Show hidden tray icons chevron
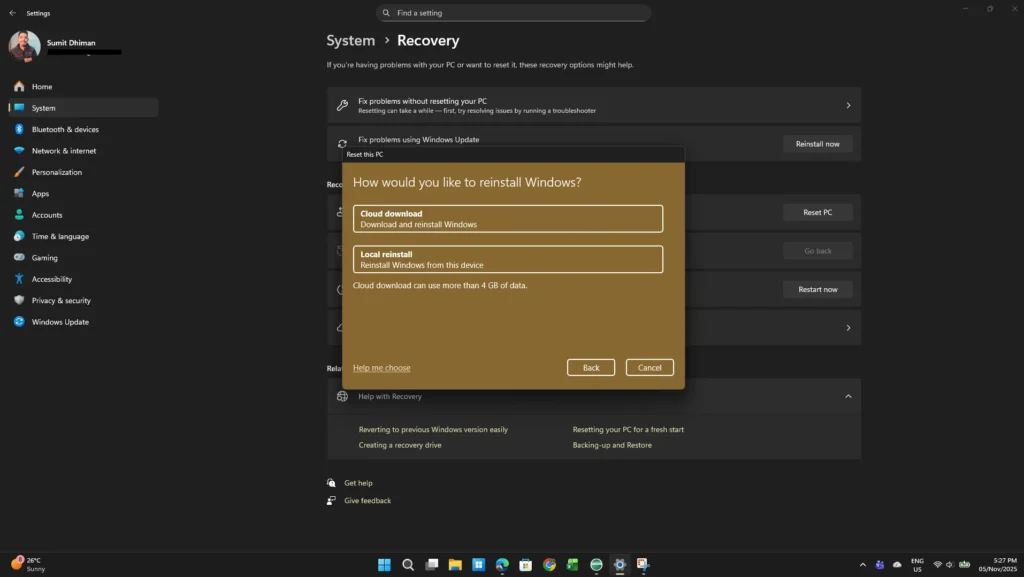The width and height of the screenshot is (1024, 577). (x=863, y=565)
